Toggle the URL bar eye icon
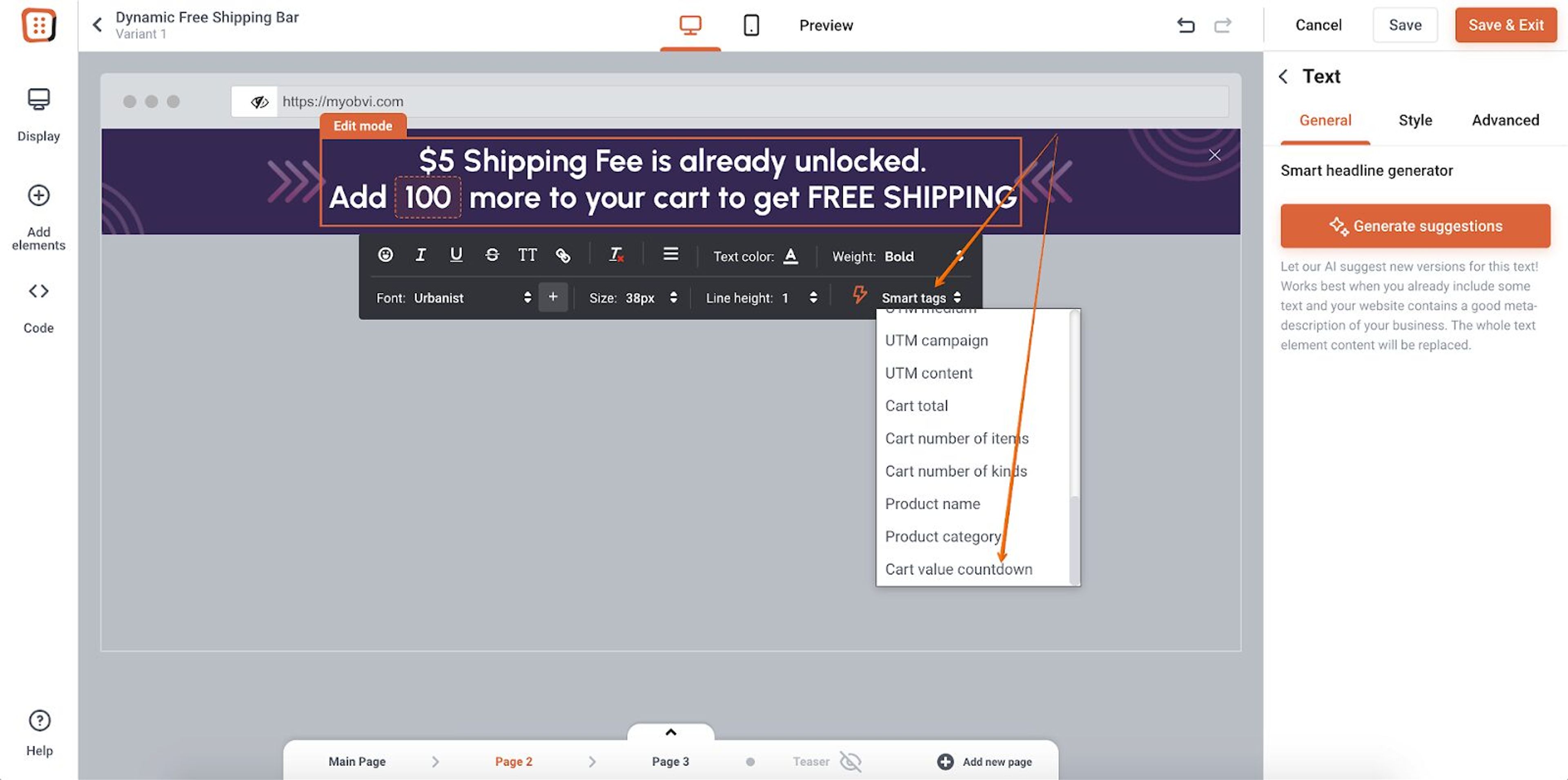Viewport: 1568px width, 780px height. [x=259, y=102]
